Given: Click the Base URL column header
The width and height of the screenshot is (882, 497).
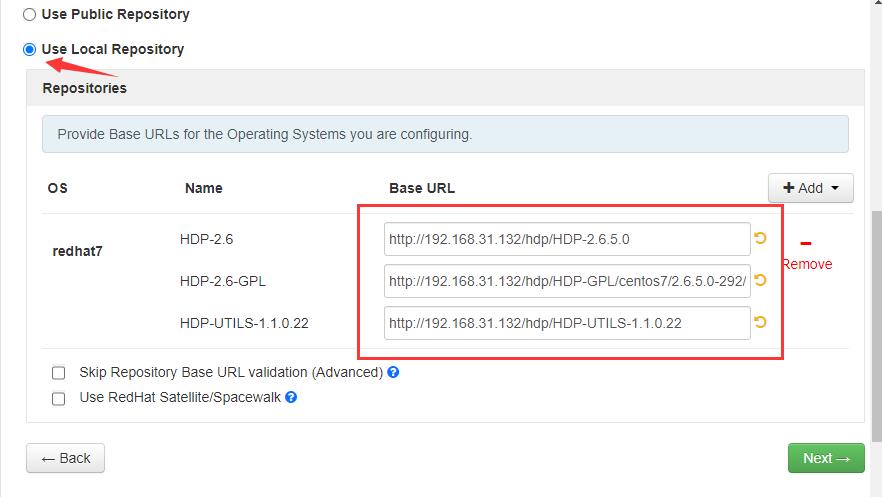Looking at the screenshot, I should tap(422, 188).
